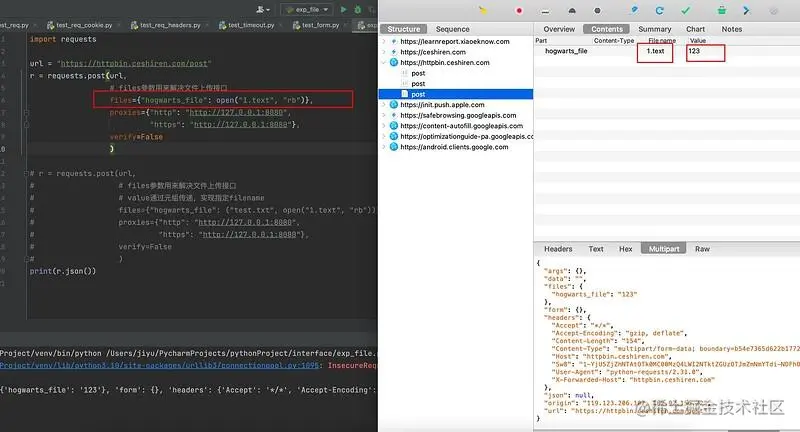The image size is (800, 432).
Task: Open the user account icon dropdown in PyCharm
Action: pos(263,9)
